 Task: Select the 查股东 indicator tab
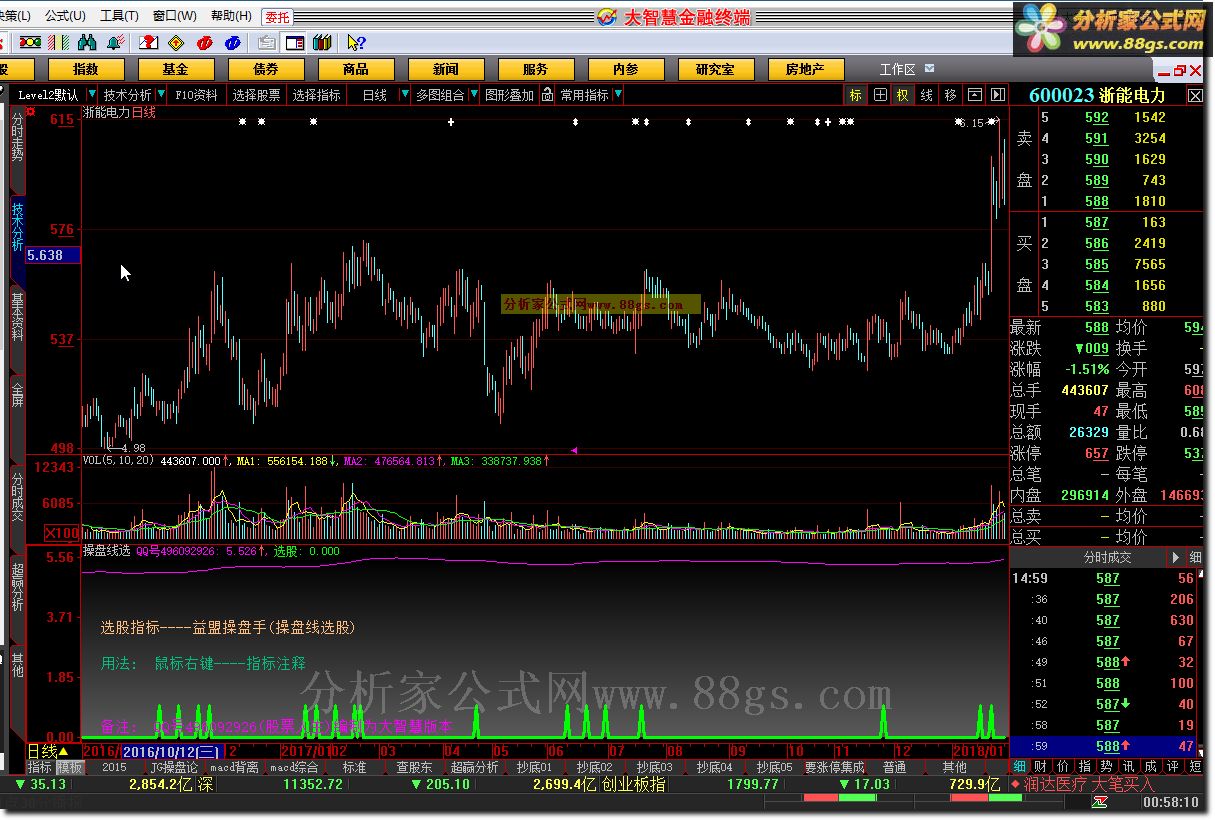coord(414,767)
